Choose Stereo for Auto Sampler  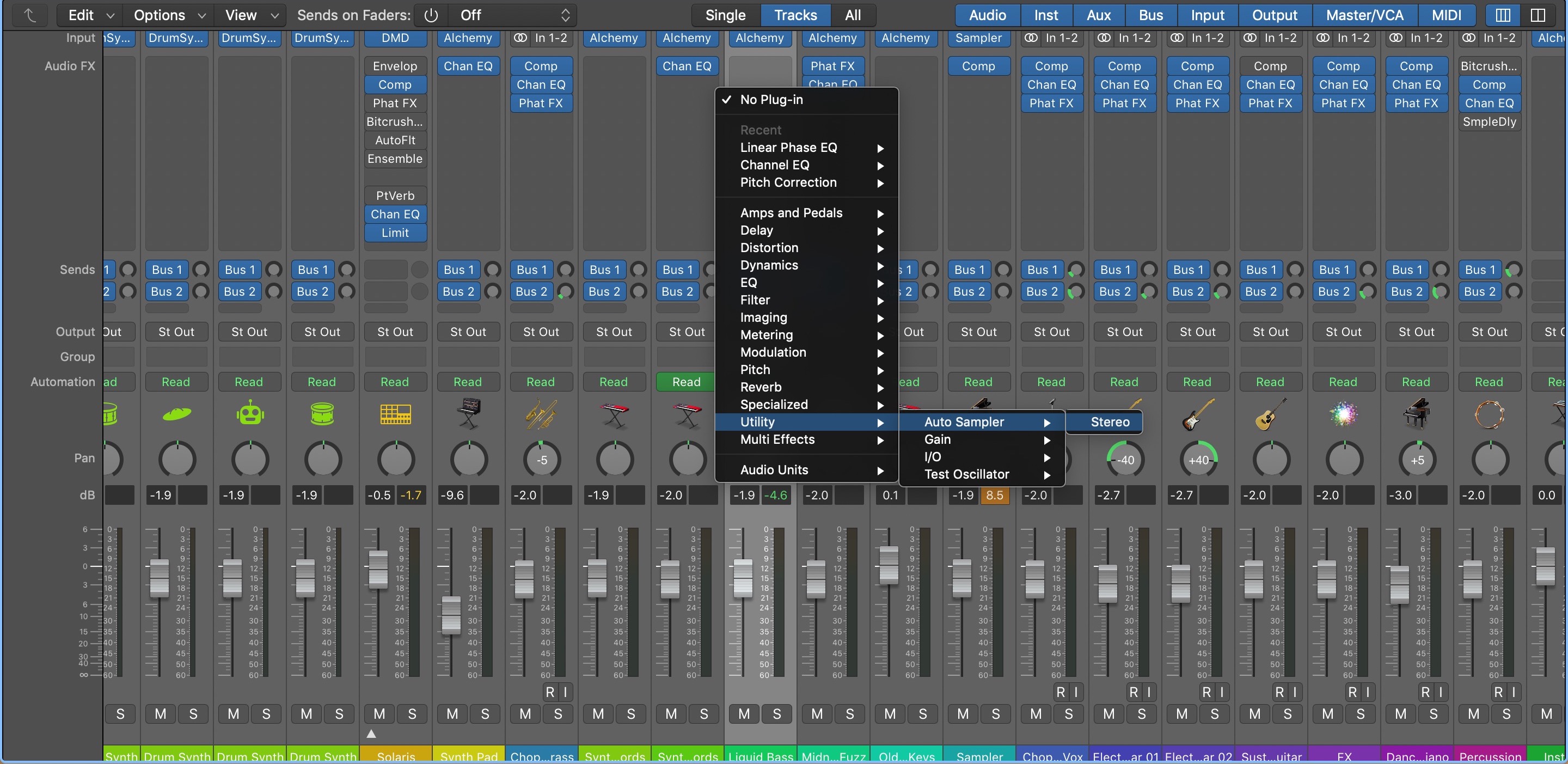pyautogui.click(x=1109, y=421)
